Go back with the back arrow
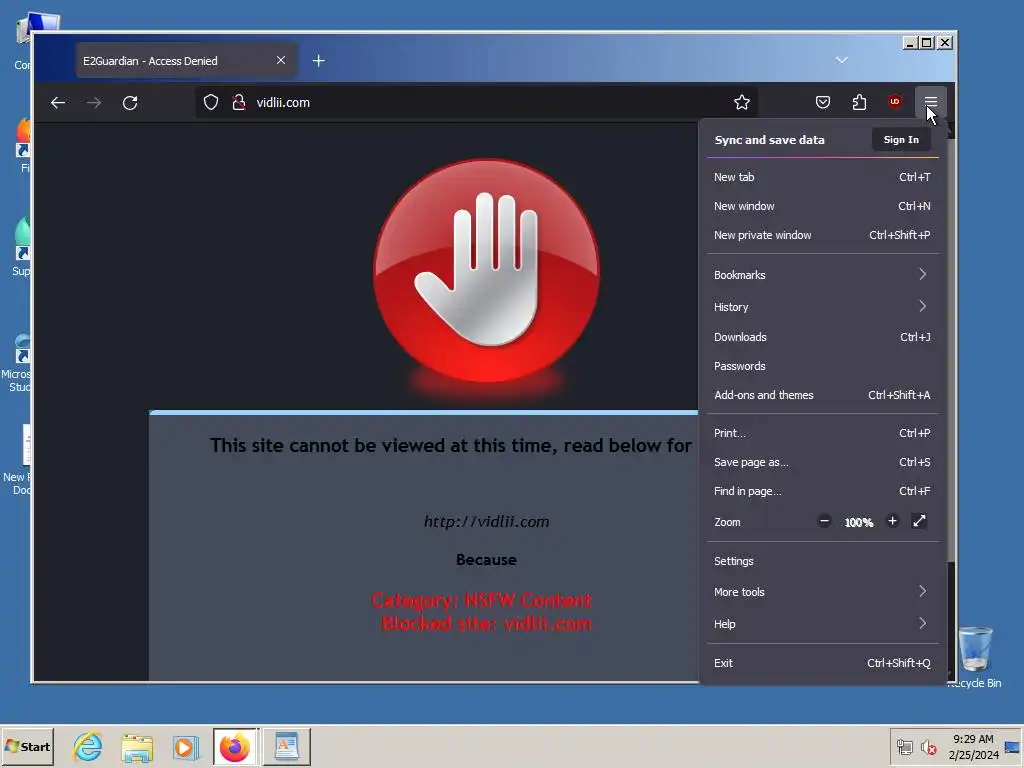The height and width of the screenshot is (768, 1024). pyautogui.click(x=57, y=103)
